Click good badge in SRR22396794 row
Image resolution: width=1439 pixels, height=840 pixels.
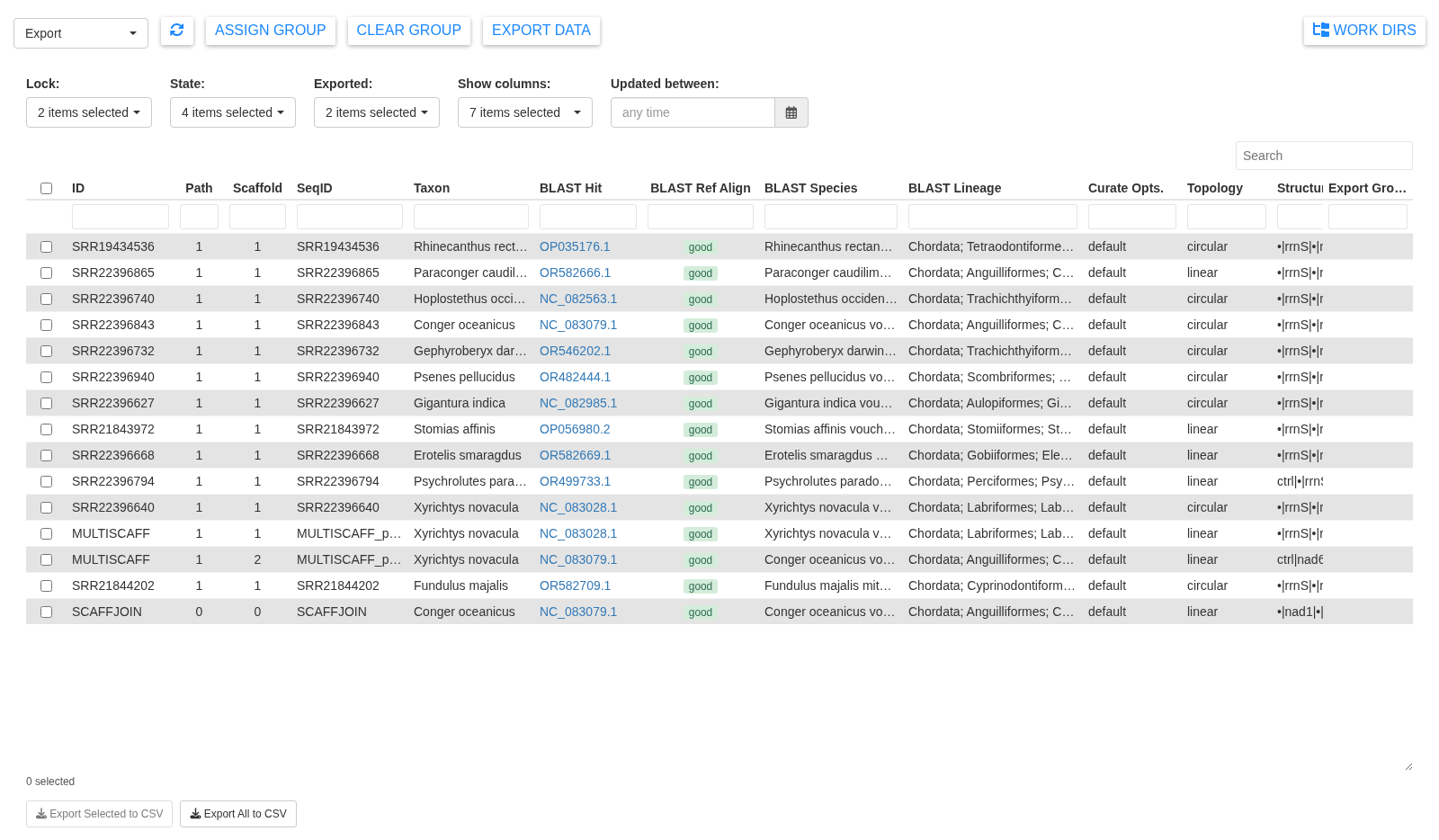pos(701,482)
